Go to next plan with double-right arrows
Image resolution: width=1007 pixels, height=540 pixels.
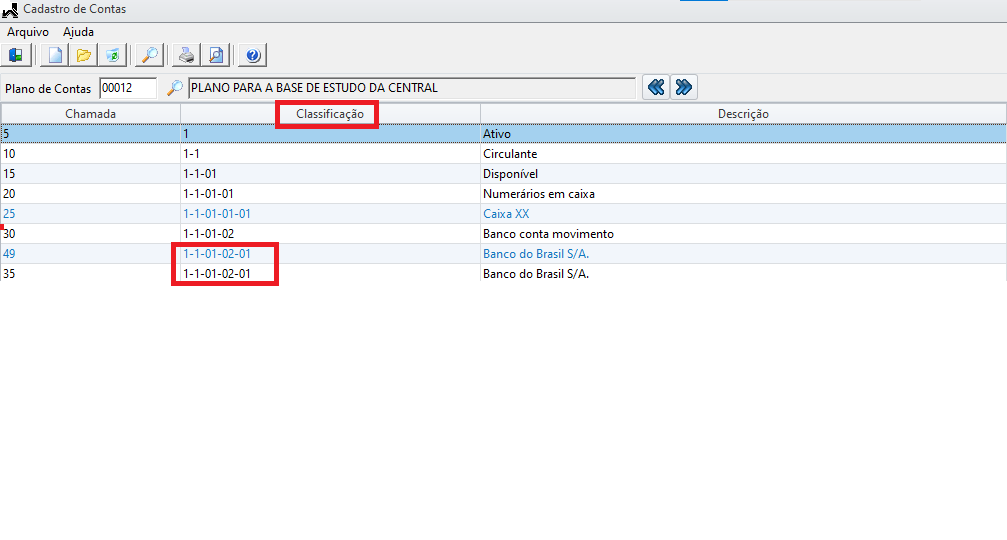pos(684,87)
